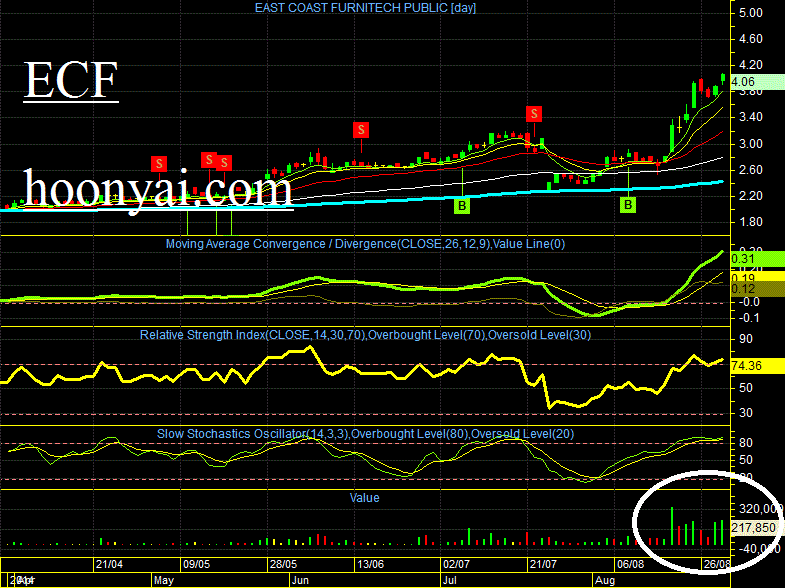Click the 28/05 date label
Screen dimensions: 785x588
click(x=283, y=564)
